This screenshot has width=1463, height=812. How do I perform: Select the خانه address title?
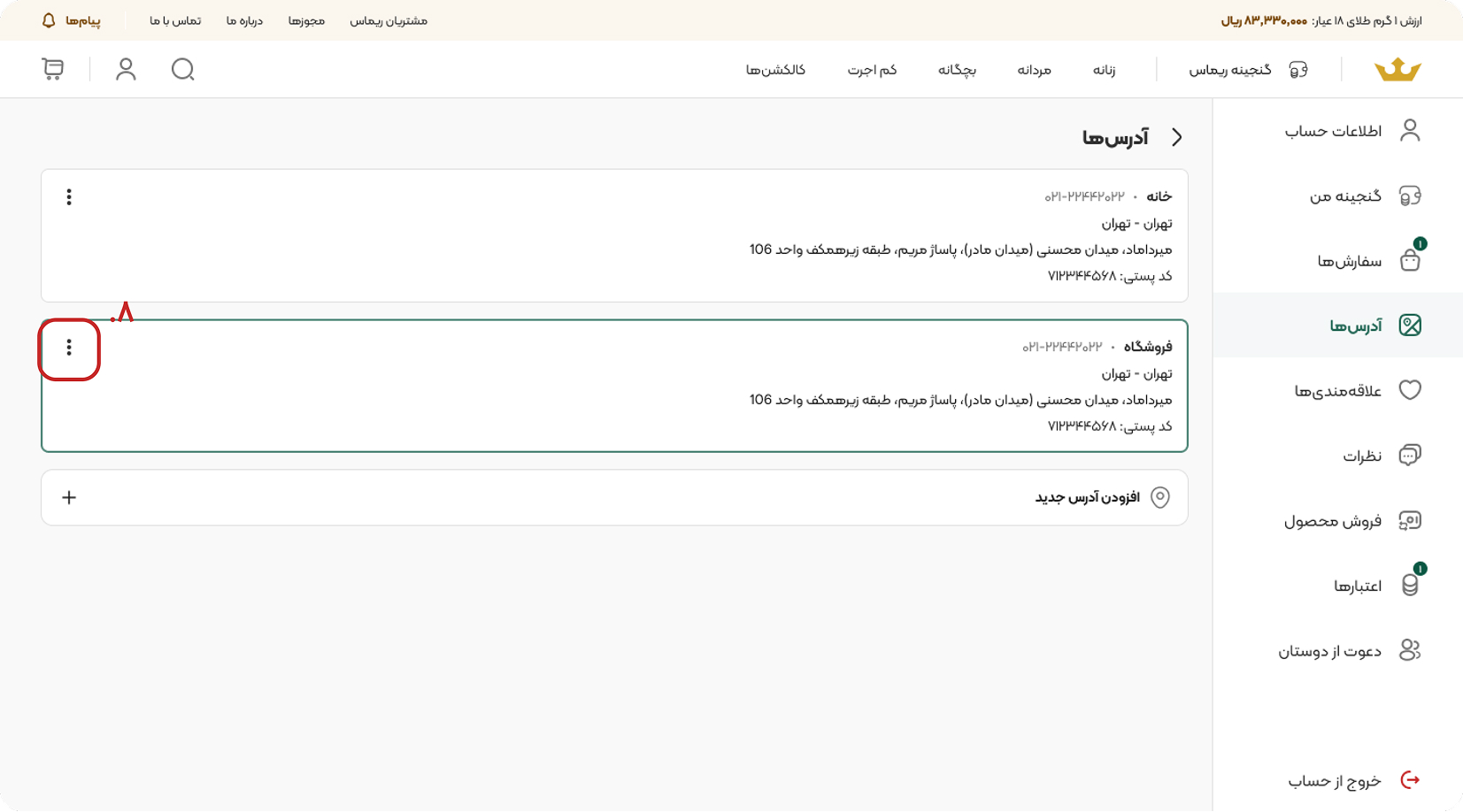click(x=1159, y=196)
